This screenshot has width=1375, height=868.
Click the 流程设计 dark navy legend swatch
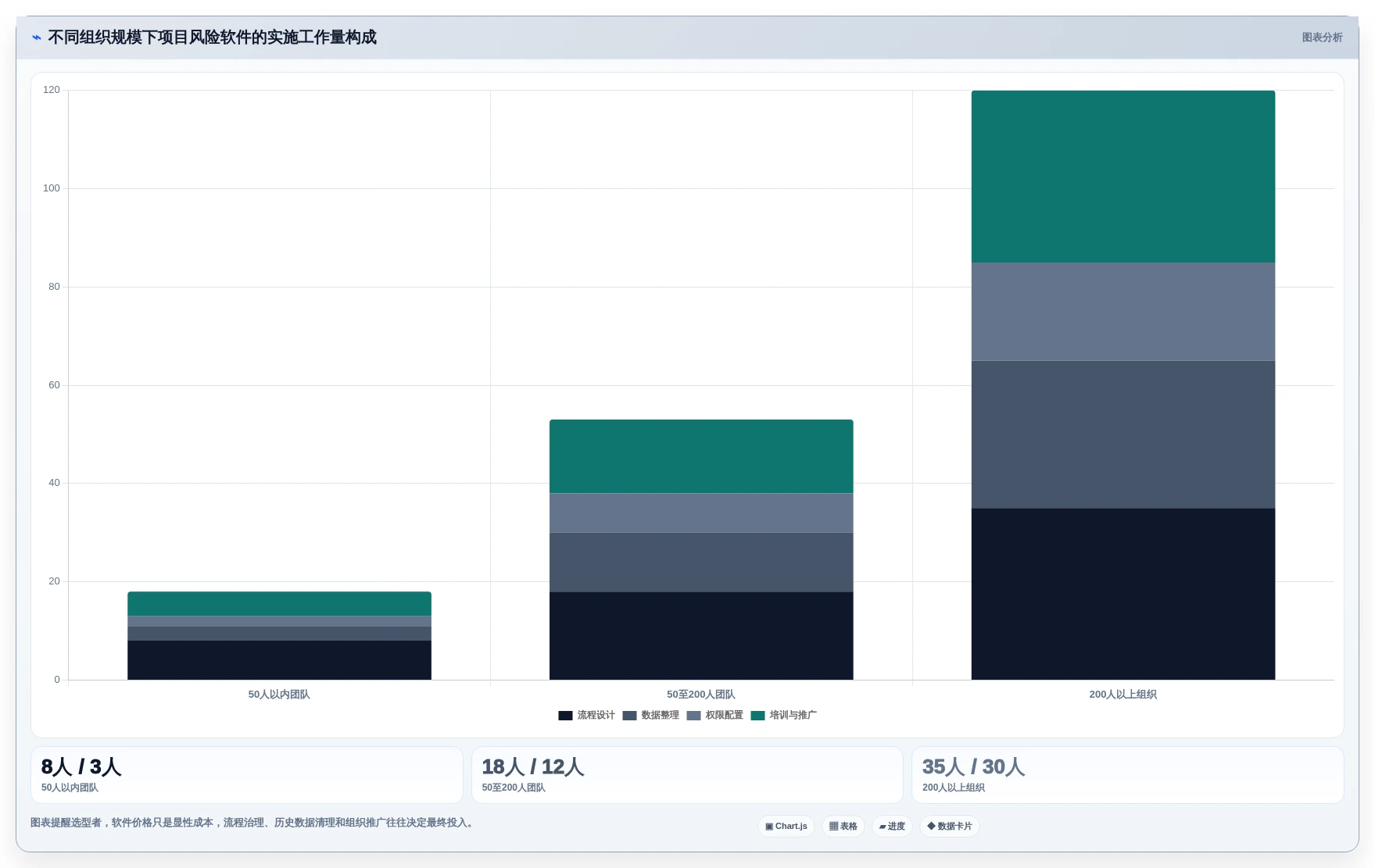565,716
